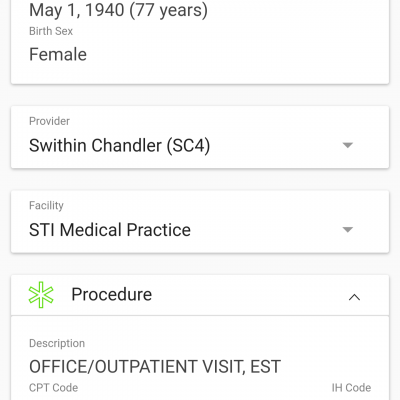Viewport: 400px width, 400px height.
Task: Click the Description label in Procedure
Action: tap(57, 343)
